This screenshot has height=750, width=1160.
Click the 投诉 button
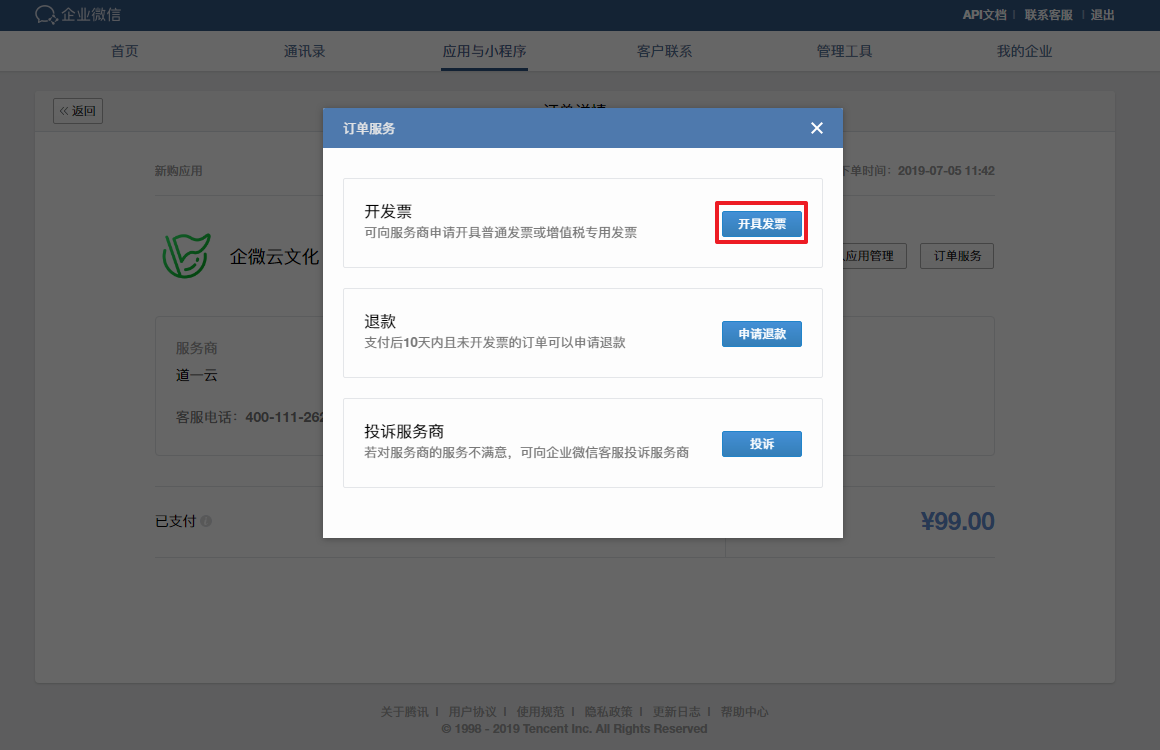click(x=761, y=444)
